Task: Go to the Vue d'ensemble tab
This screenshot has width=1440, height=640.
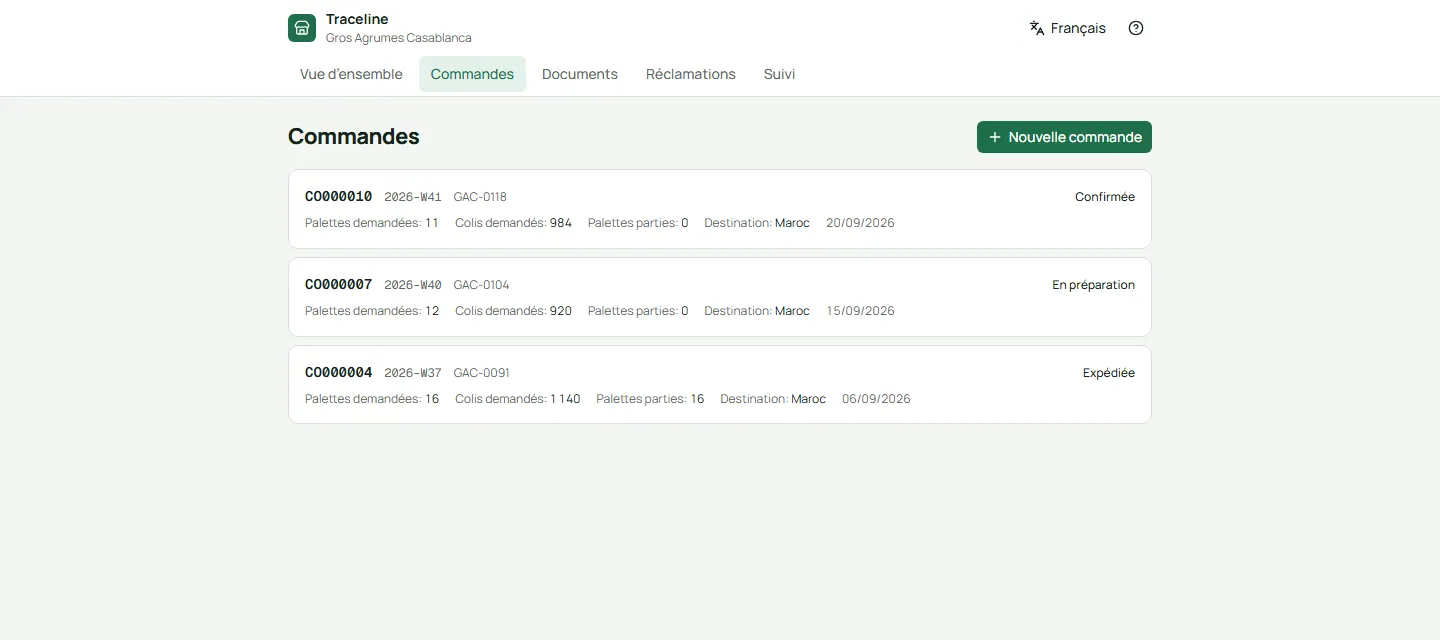Action: (351, 74)
